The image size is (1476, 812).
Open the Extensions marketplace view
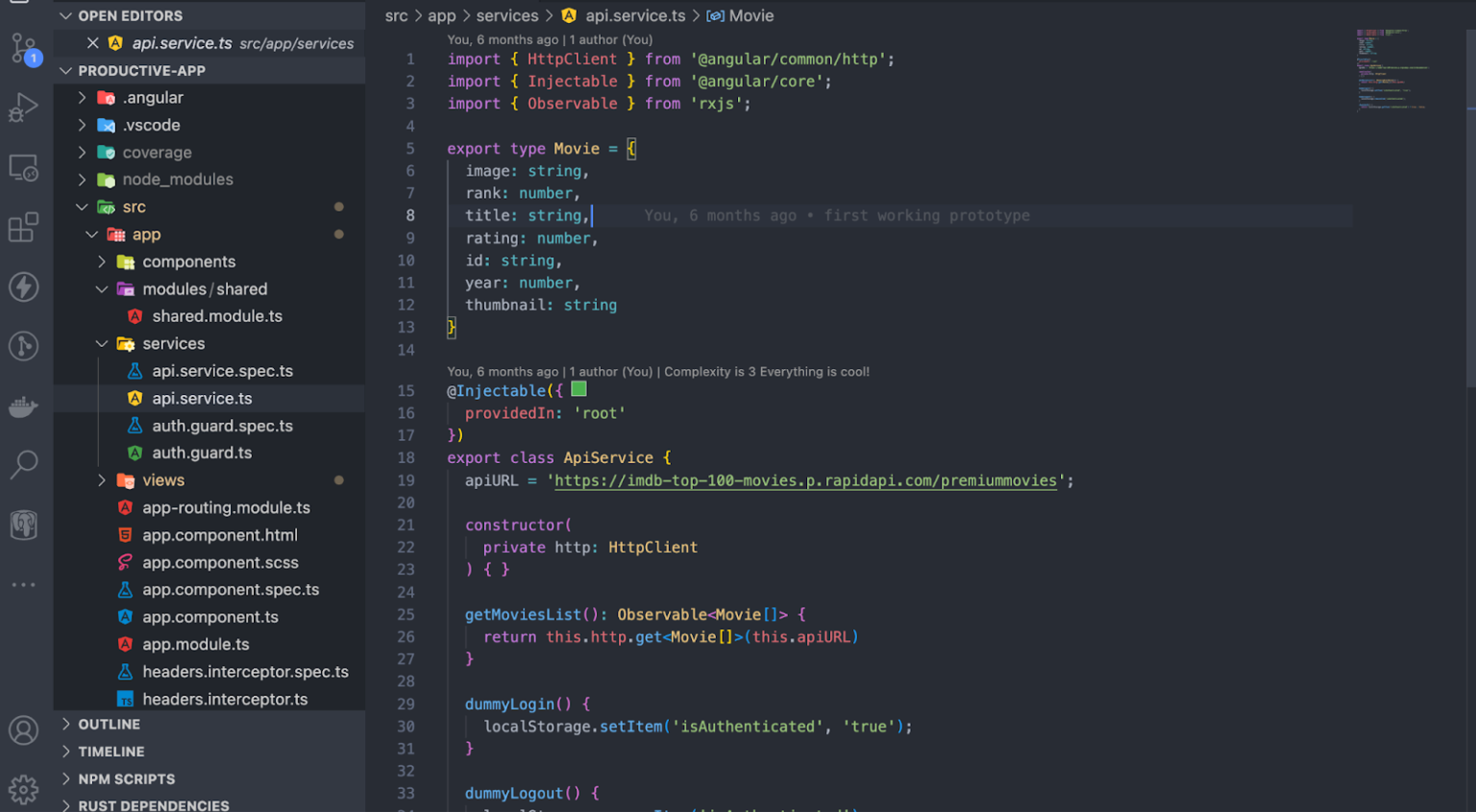(23, 228)
